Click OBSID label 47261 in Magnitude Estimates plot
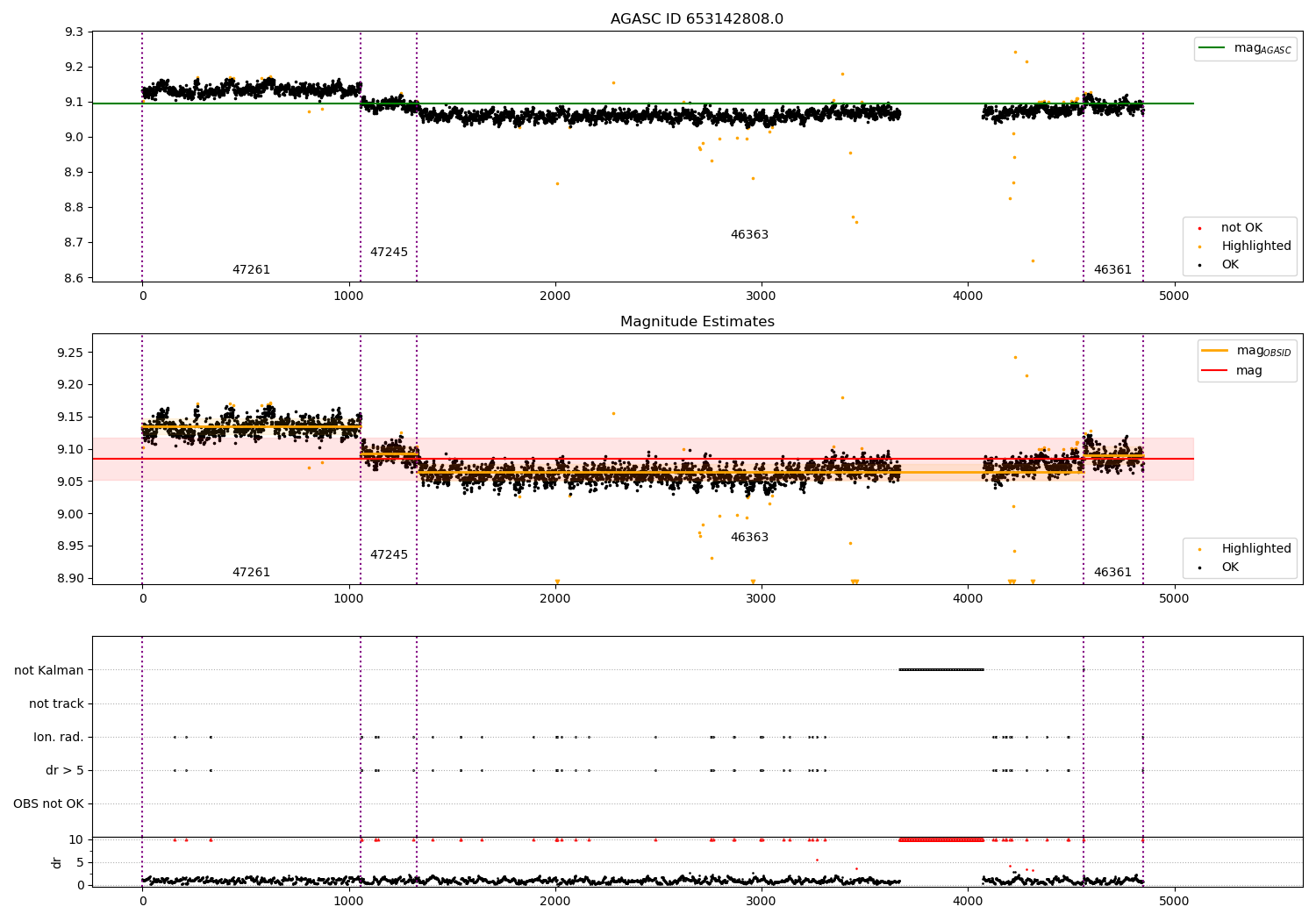This screenshot has width=1316, height=921. (251, 573)
